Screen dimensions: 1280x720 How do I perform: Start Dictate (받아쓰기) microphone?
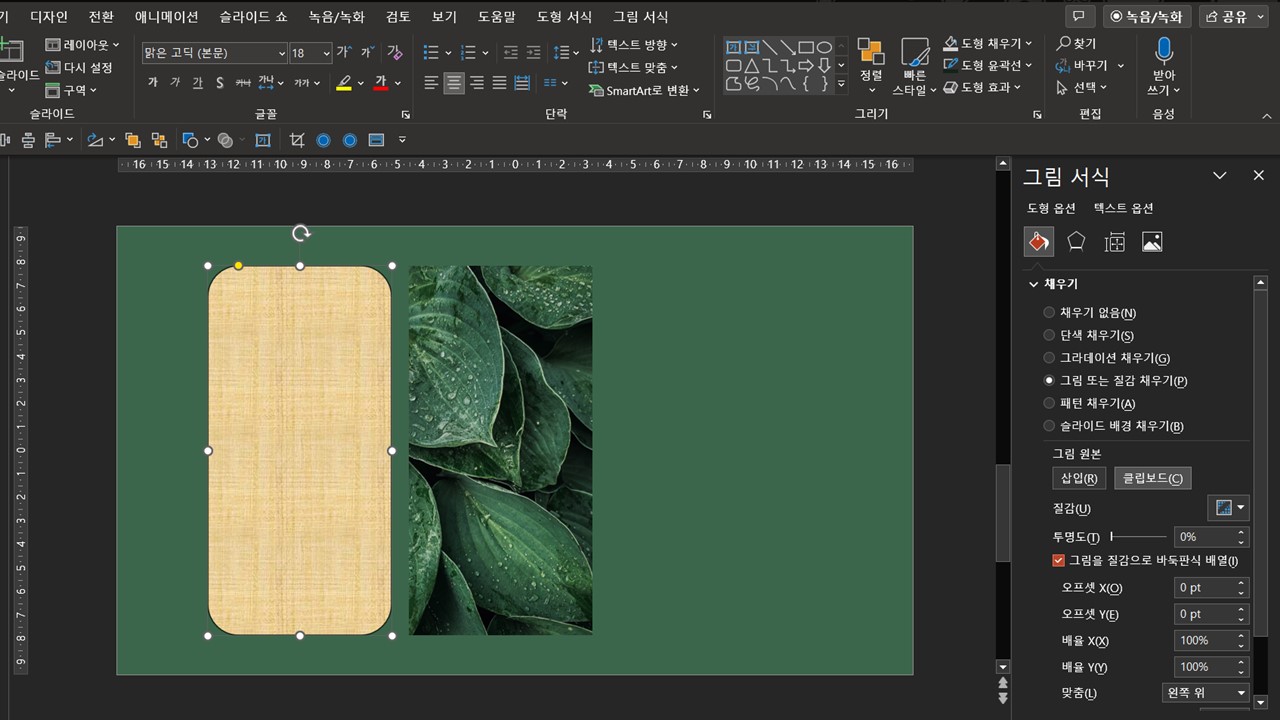click(x=1164, y=67)
